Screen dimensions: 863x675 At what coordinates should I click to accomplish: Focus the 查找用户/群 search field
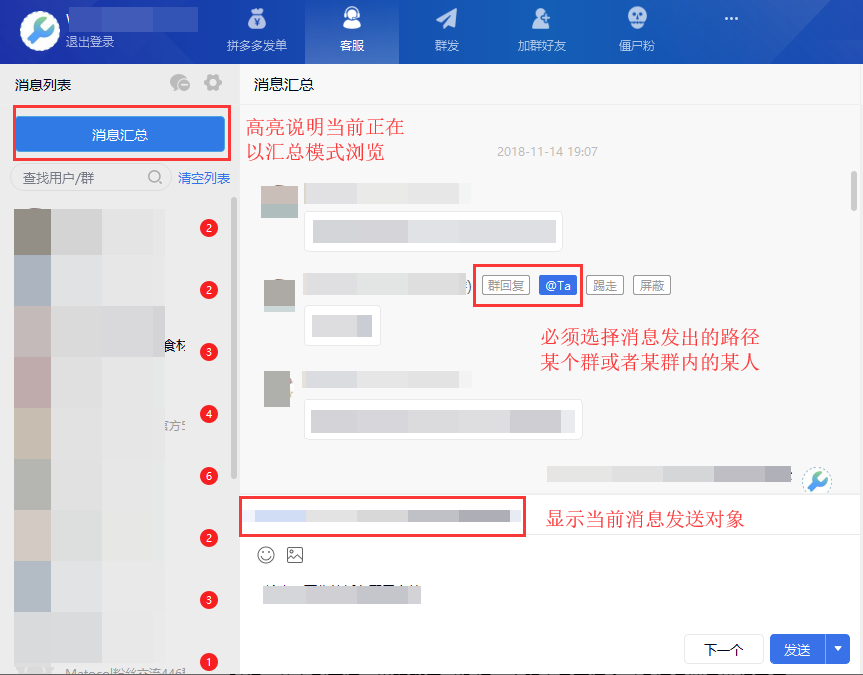[91, 177]
